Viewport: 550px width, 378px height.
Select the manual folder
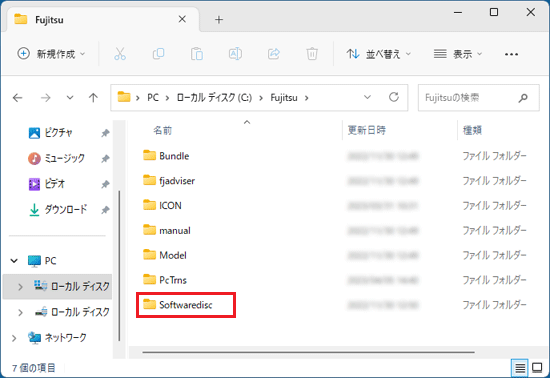pyautogui.click(x=167, y=230)
